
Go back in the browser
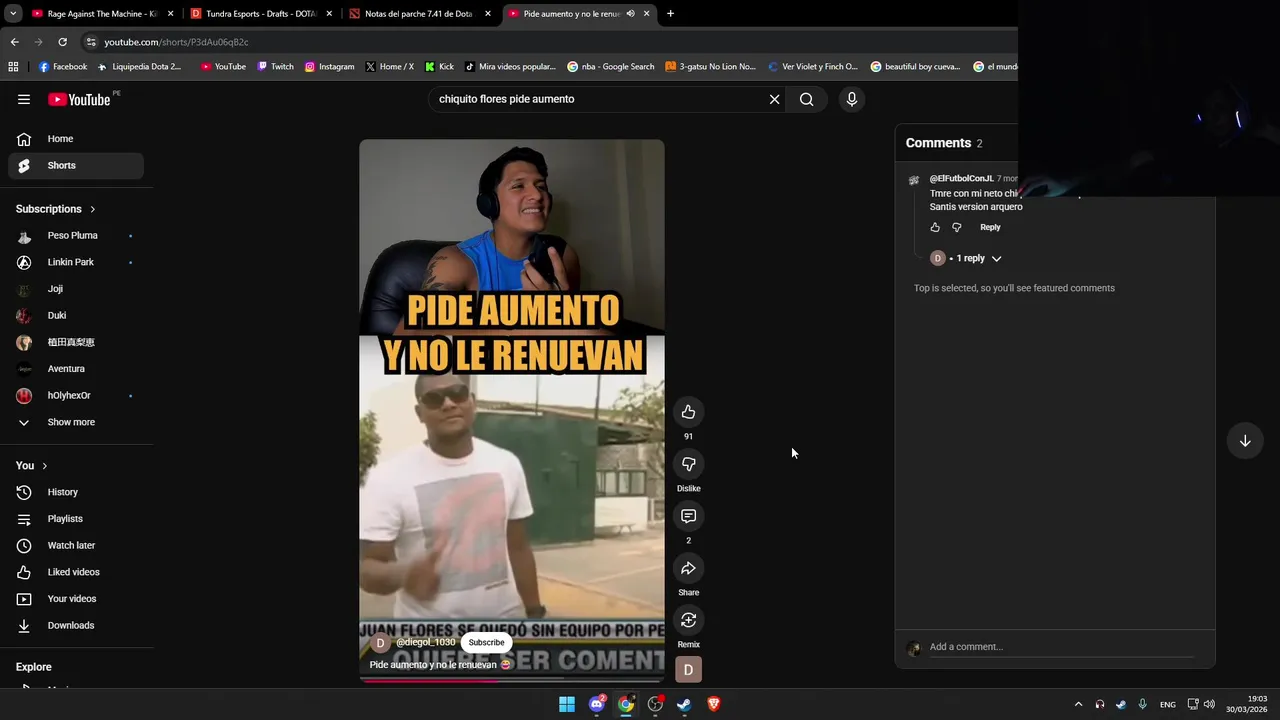tap(14, 42)
